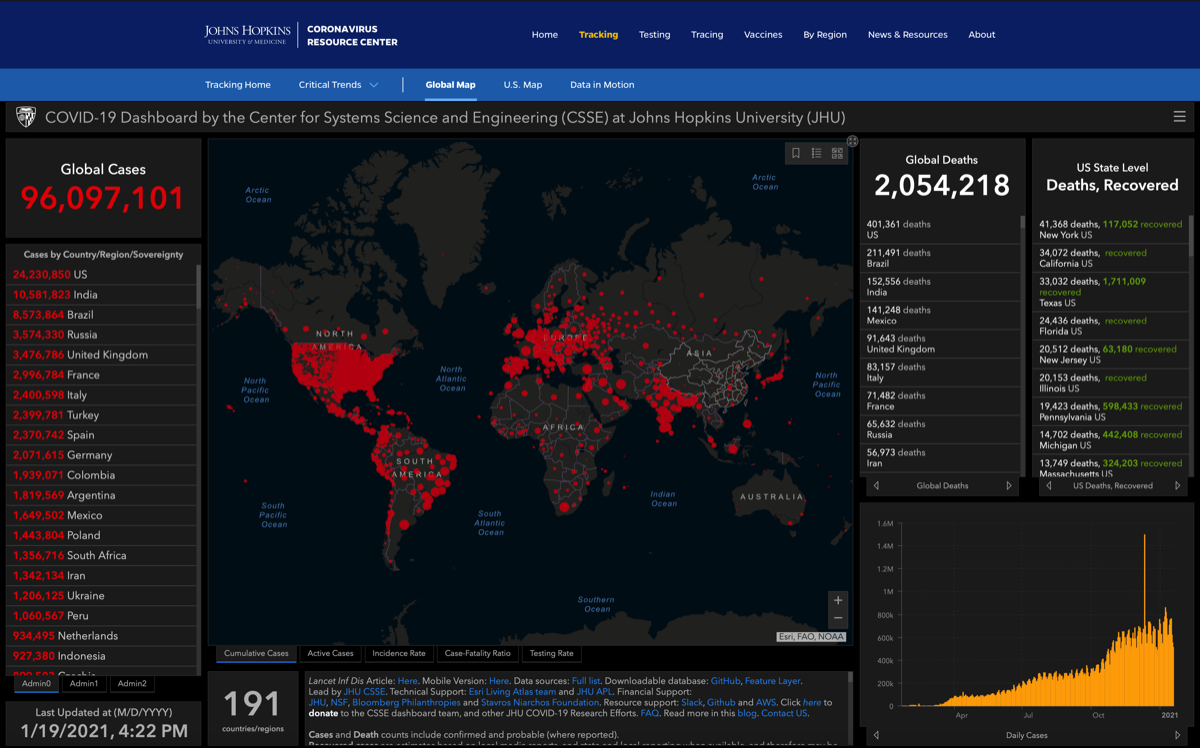Viewport: 1200px width, 748px height.
Task: Go to previous deaths list using left arrow
Action: (x=877, y=486)
